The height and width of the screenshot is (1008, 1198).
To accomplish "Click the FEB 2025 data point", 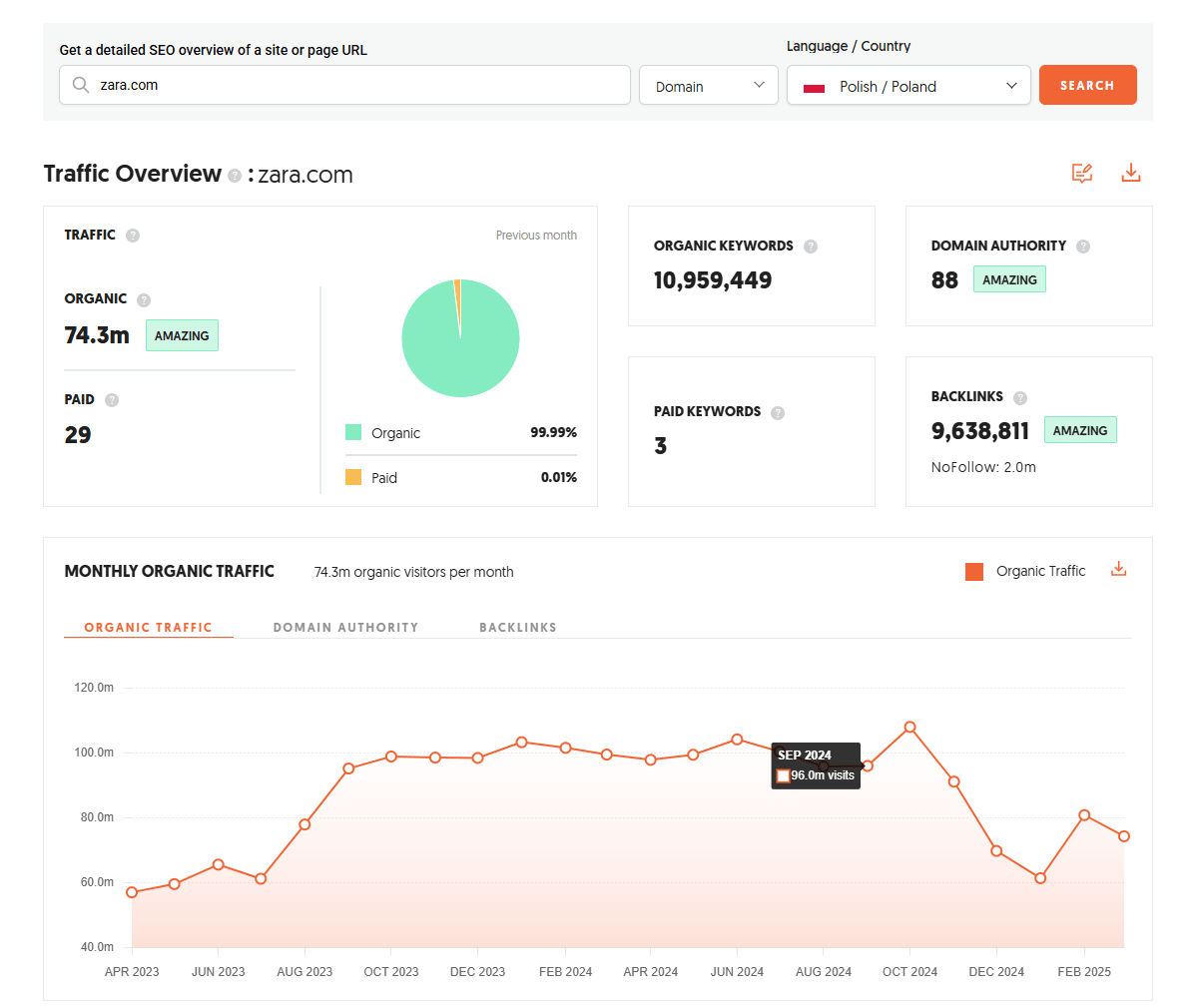I will tap(1084, 815).
